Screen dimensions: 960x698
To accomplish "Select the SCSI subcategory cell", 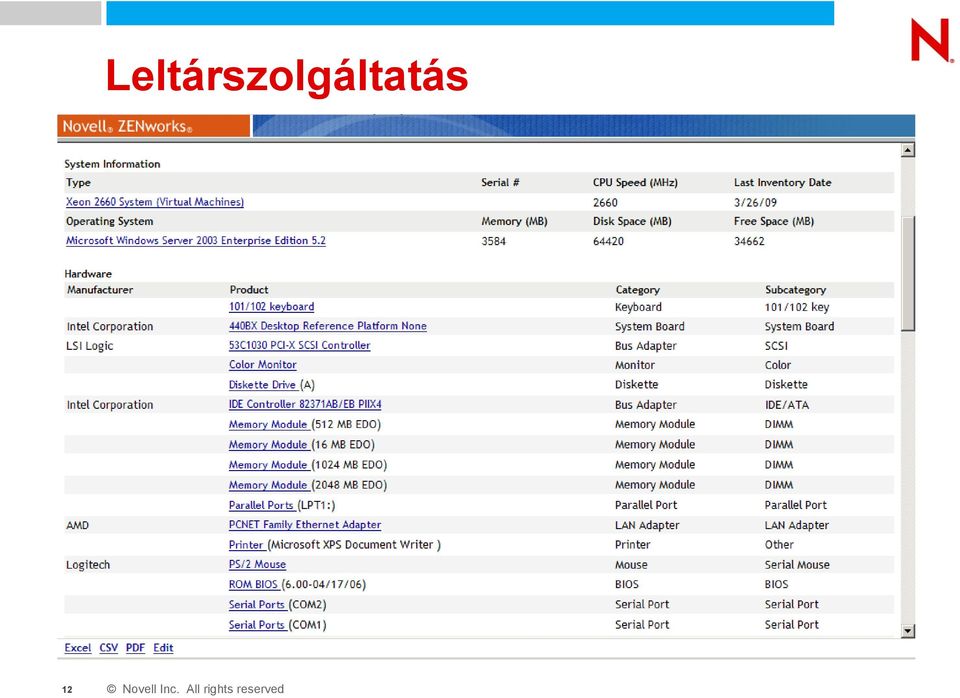I will [x=776, y=346].
